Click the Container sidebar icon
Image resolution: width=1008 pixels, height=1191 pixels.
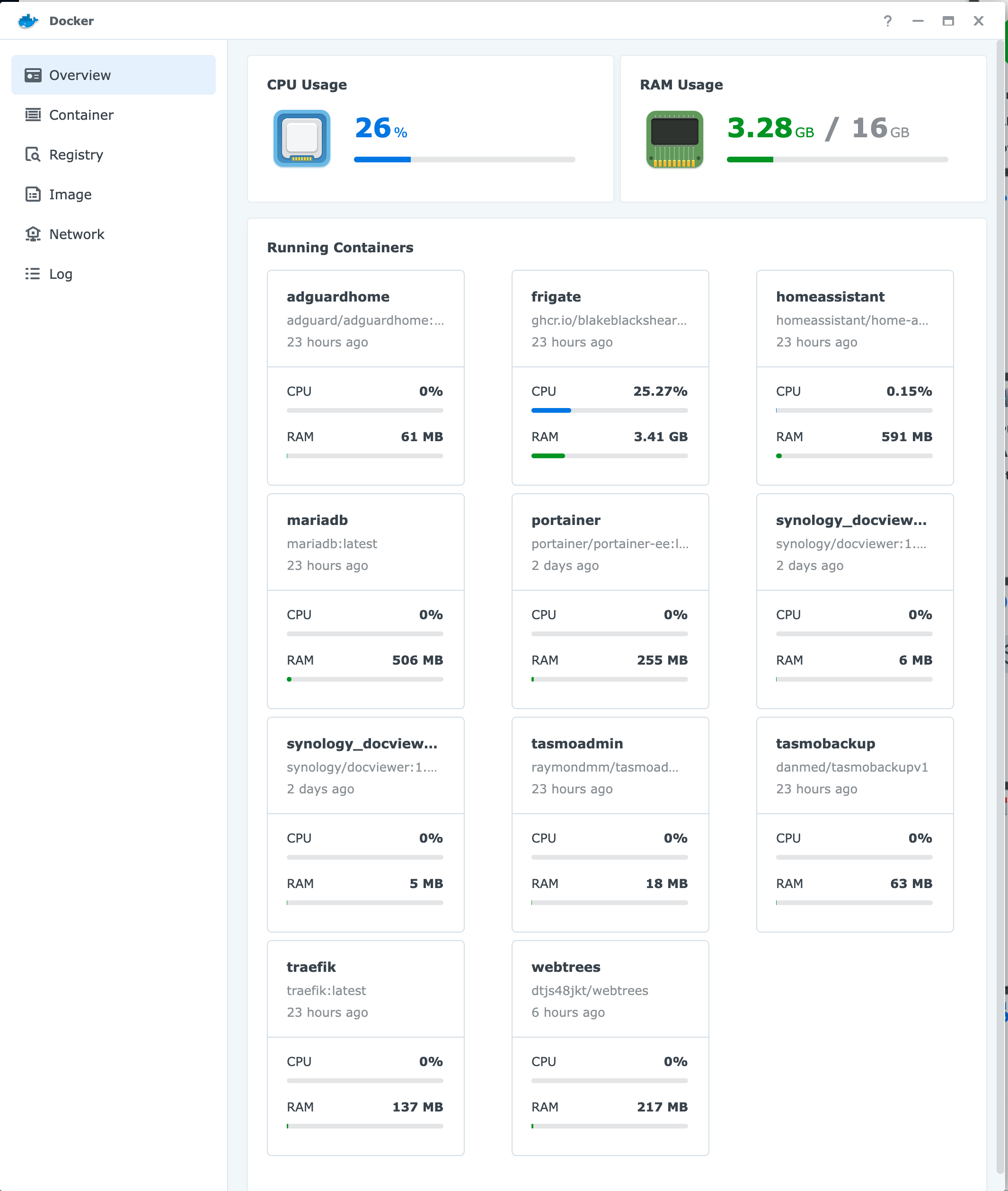coord(33,115)
